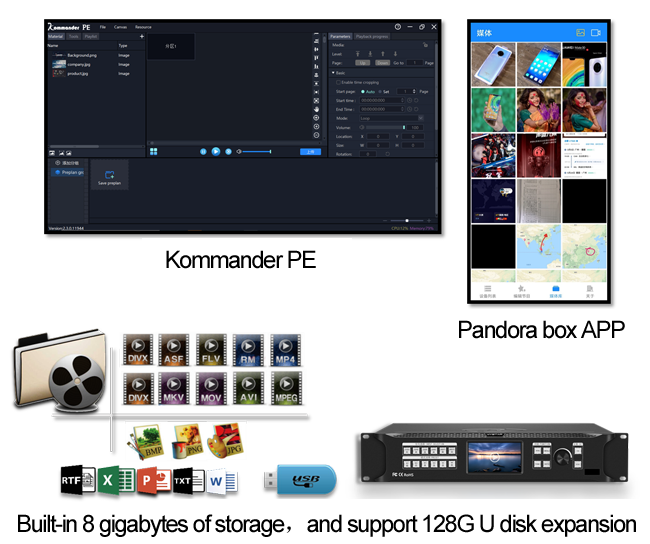This screenshot has height=544, width=650.
Task: Open the Mode Loop dropdown
Action: click(x=391, y=118)
